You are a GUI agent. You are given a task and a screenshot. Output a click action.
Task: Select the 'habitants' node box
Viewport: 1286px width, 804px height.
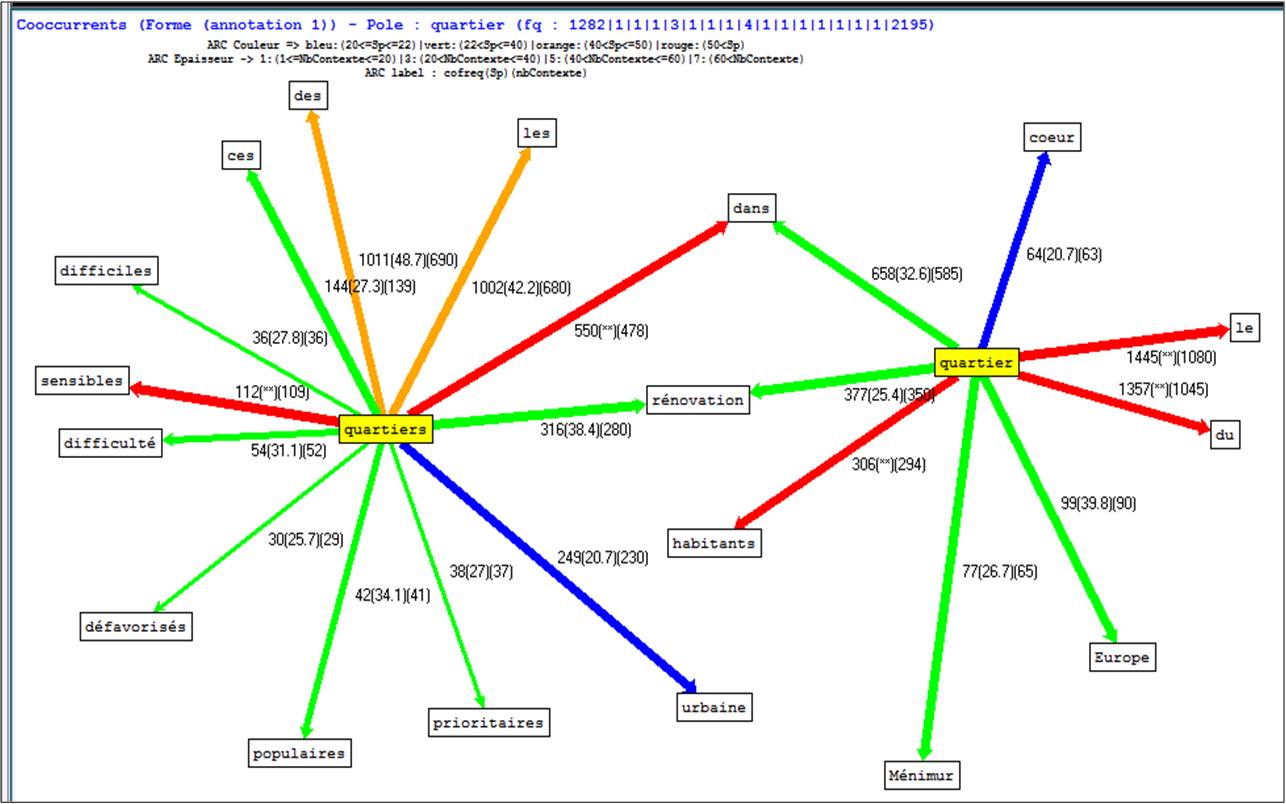[x=714, y=543]
